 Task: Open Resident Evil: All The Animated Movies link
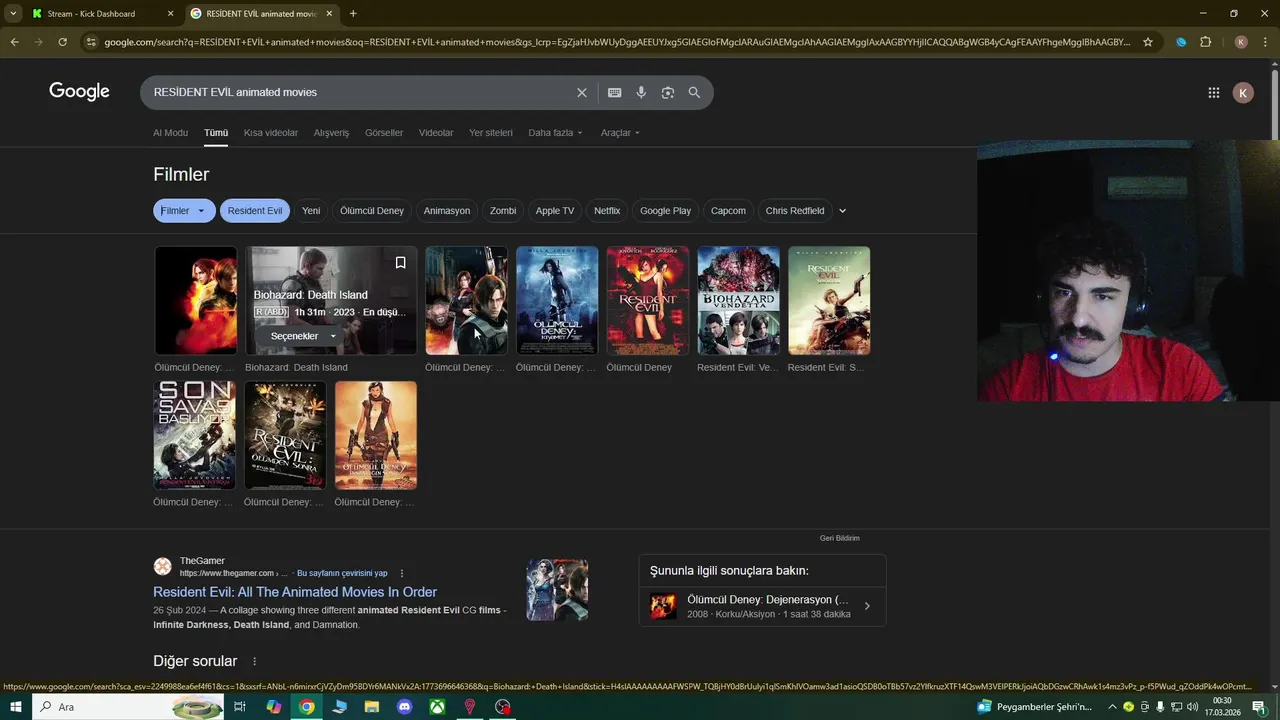[x=295, y=592]
